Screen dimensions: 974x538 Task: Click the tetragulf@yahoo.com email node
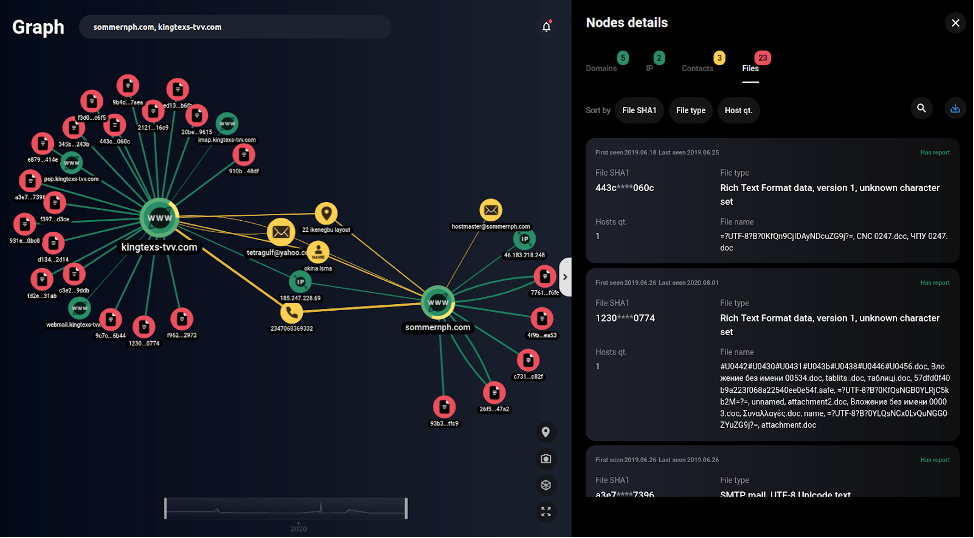280,232
